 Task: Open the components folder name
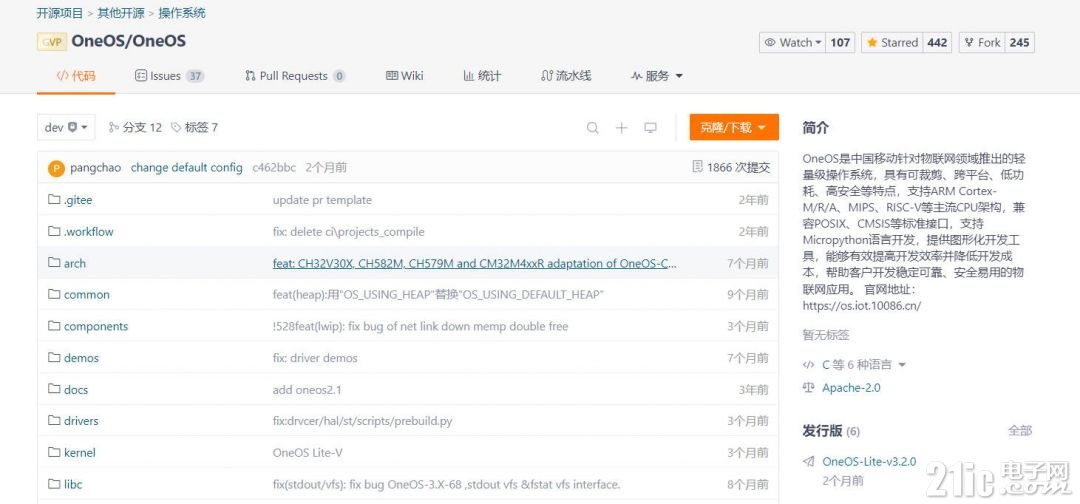click(96, 326)
